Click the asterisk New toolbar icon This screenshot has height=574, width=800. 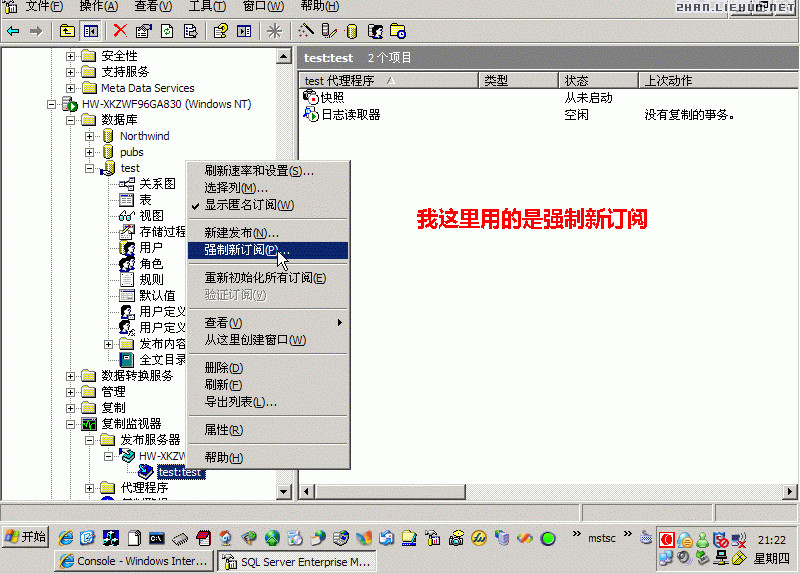point(274,32)
